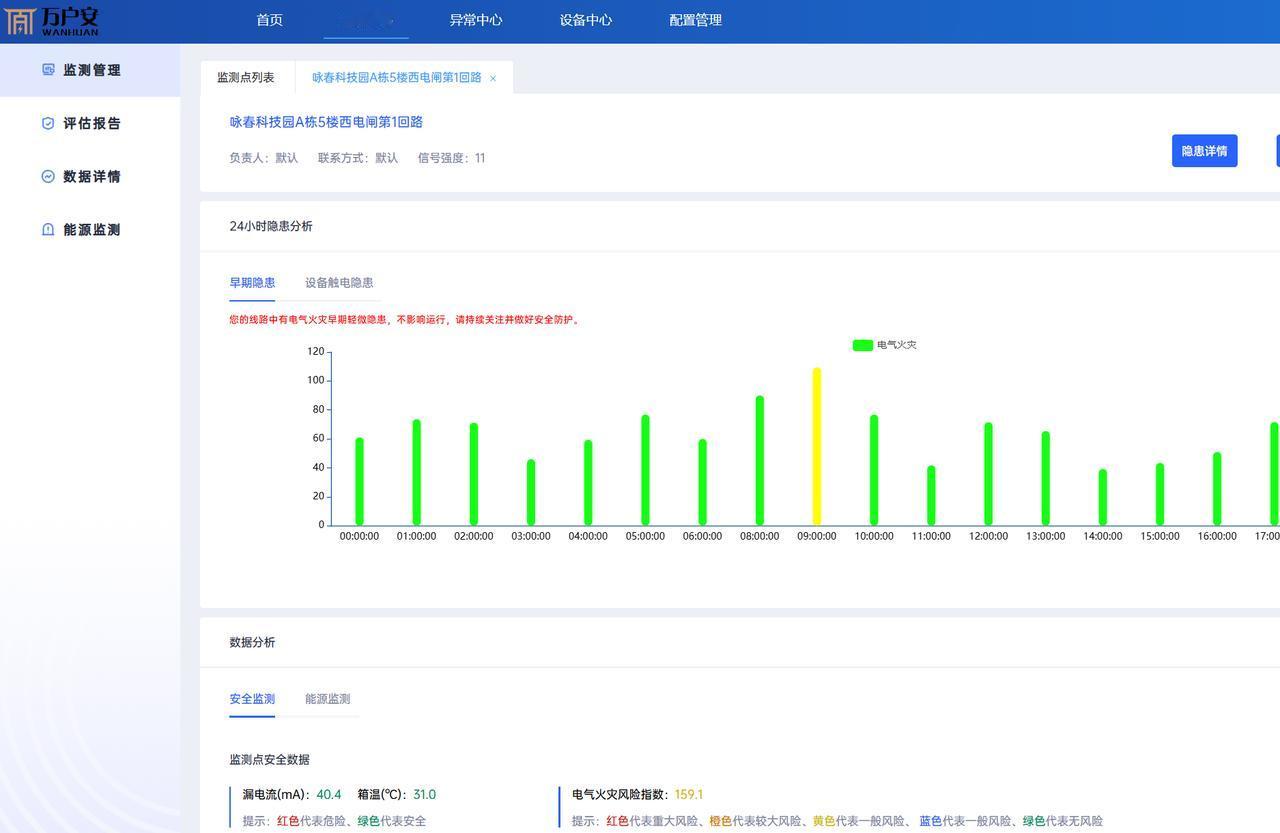
Task: Click the 信号强度：11 text
Action: (451, 158)
